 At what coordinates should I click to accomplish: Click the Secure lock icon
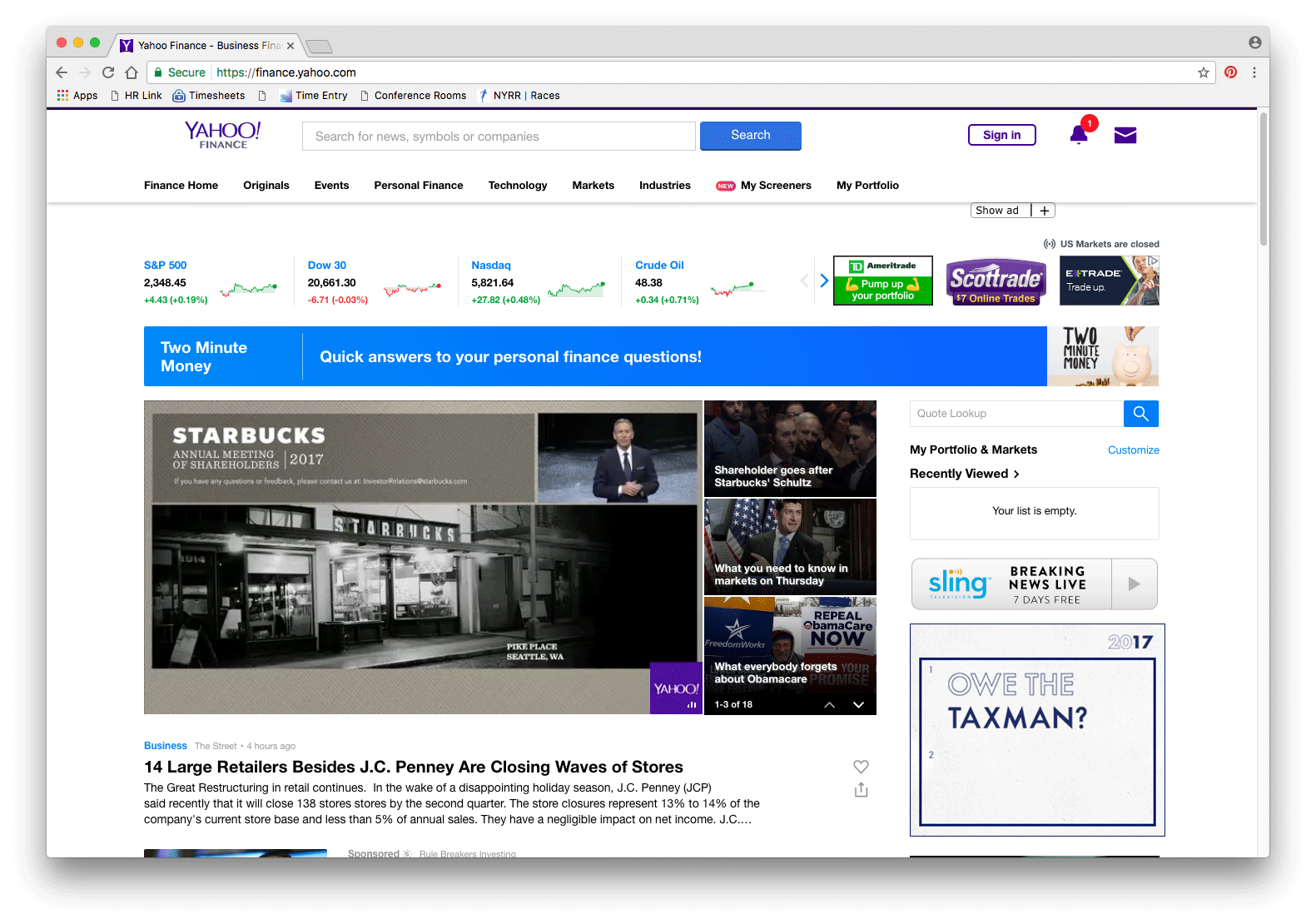158,72
